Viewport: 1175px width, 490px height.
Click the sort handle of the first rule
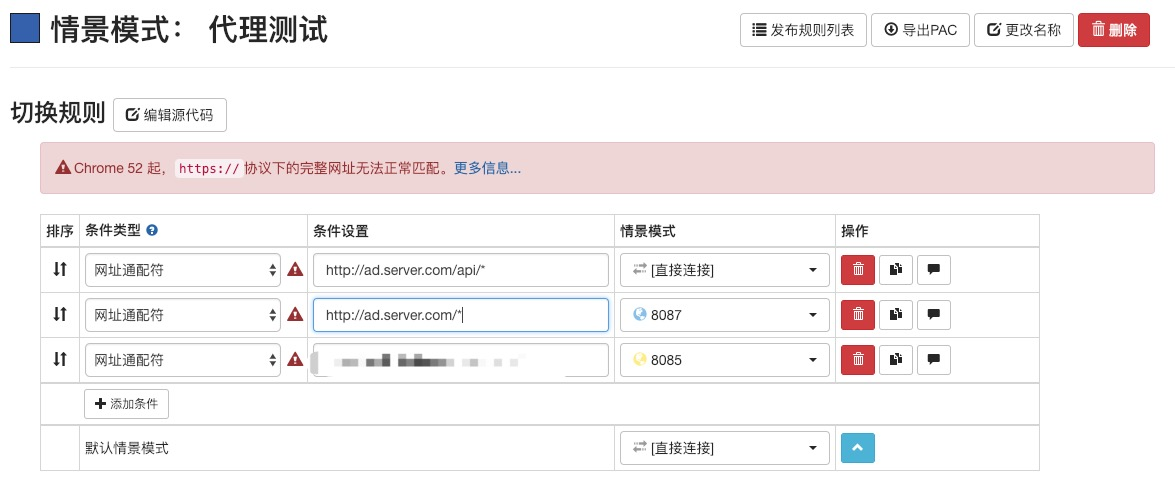(60, 269)
